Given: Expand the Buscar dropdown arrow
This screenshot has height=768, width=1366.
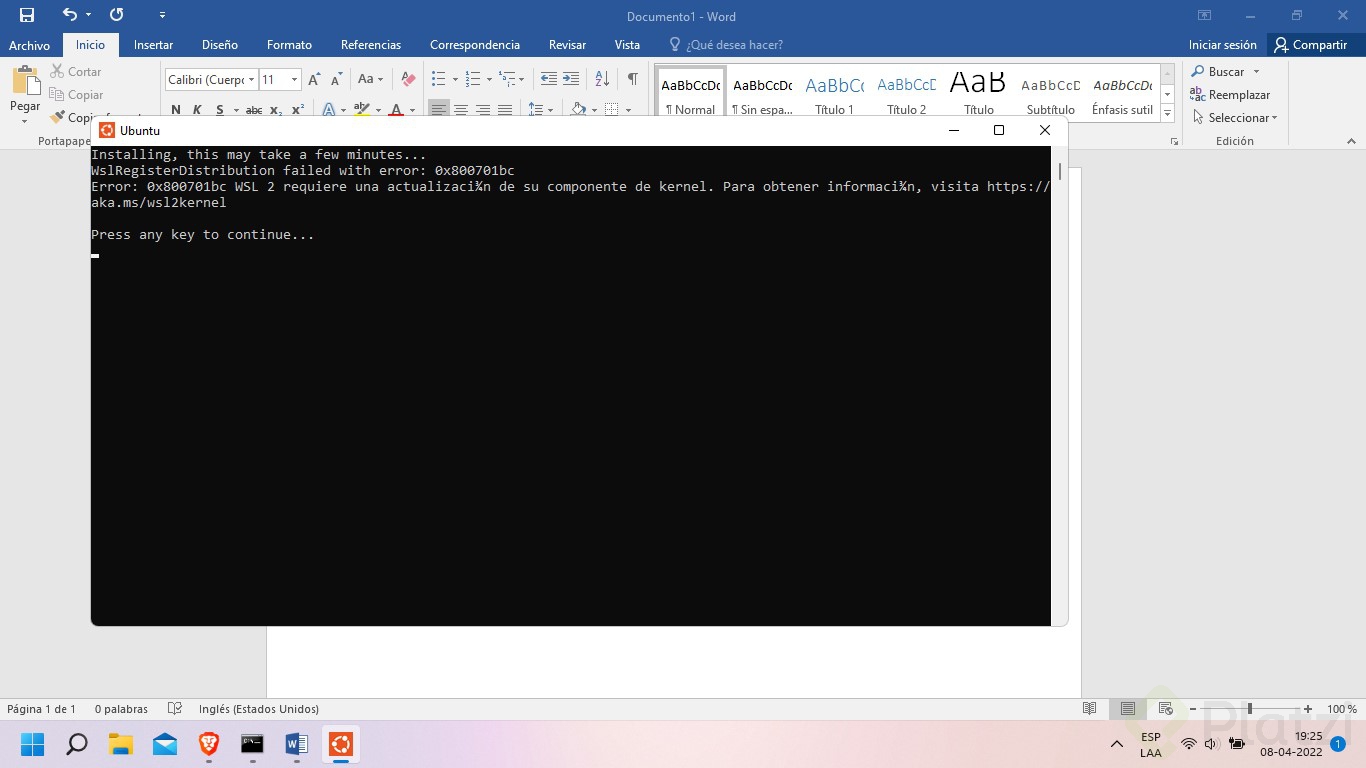Looking at the screenshot, I should point(1256,72).
